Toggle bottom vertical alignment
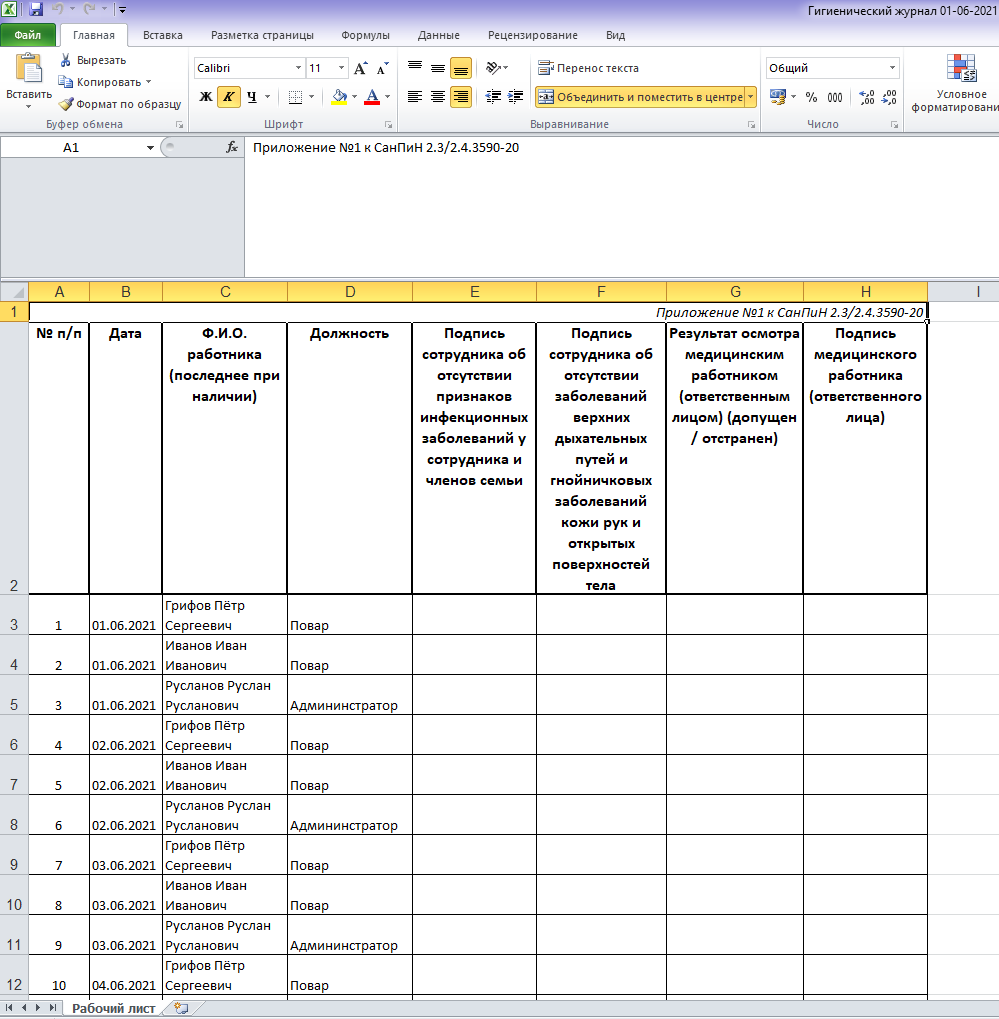This screenshot has height=1019, width=999. (461, 68)
